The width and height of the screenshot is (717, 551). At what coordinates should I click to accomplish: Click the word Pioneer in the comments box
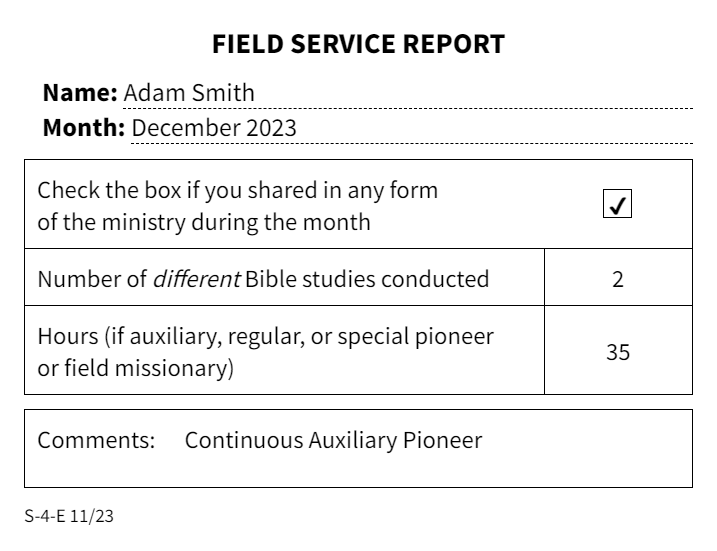445,440
